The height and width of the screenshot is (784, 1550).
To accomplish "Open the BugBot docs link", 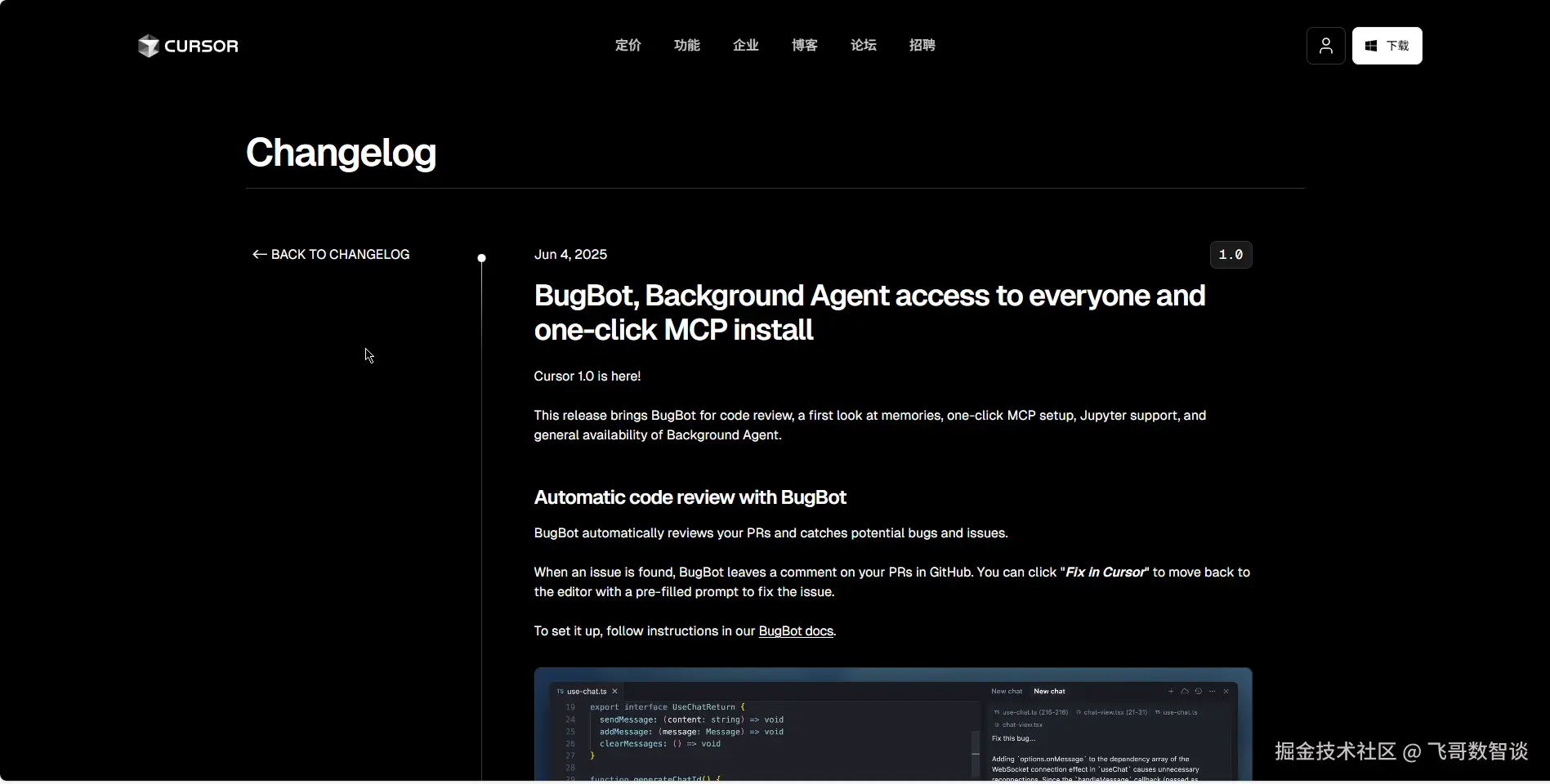I will pyautogui.click(x=796, y=631).
